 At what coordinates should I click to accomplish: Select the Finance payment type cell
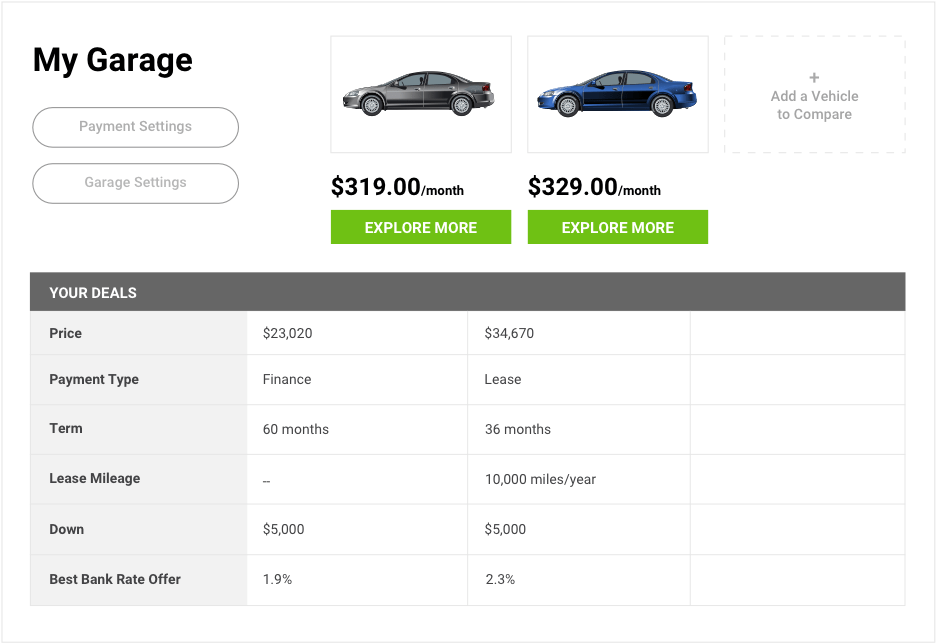click(287, 379)
